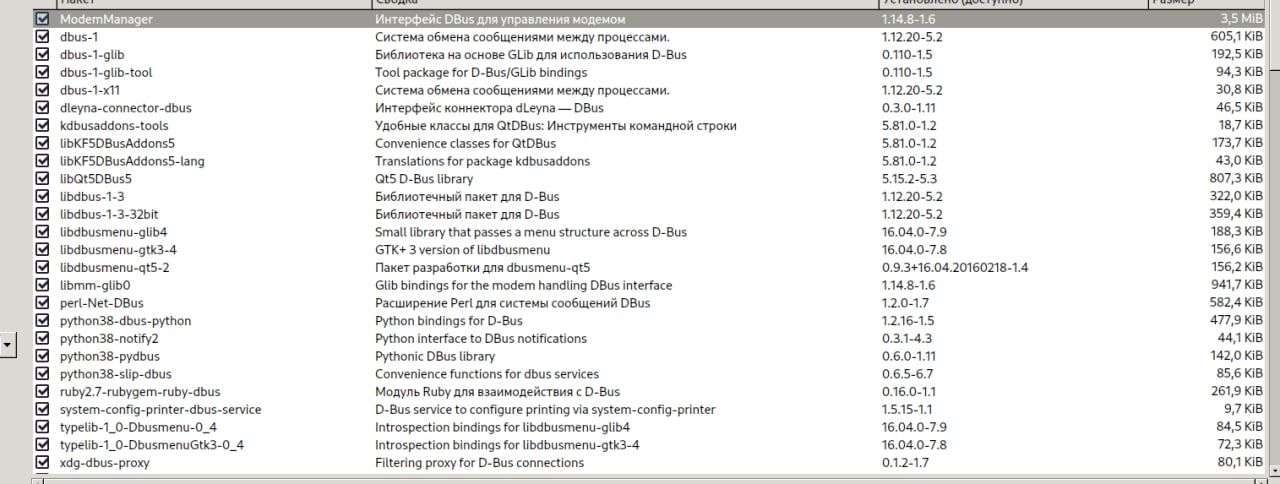This screenshot has height=484, width=1280.
Task: Click summary "Python interface to DBus notifications"
Action: (x=481, y=339)
